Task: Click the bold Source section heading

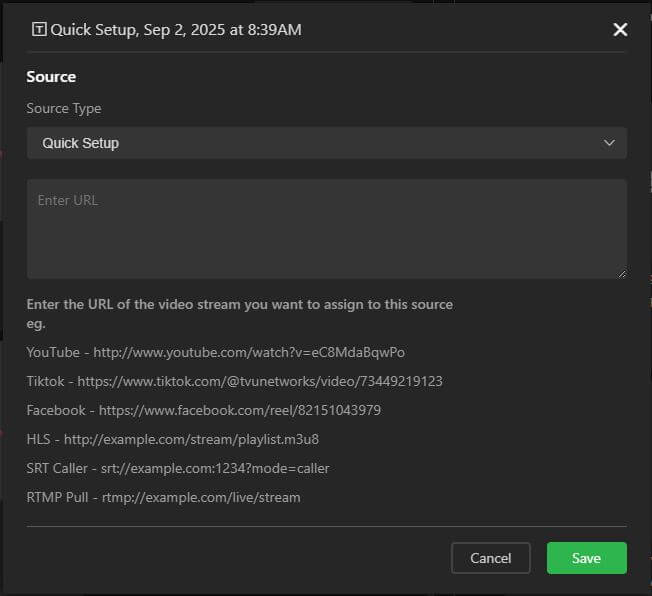Action: coord(51,77)
